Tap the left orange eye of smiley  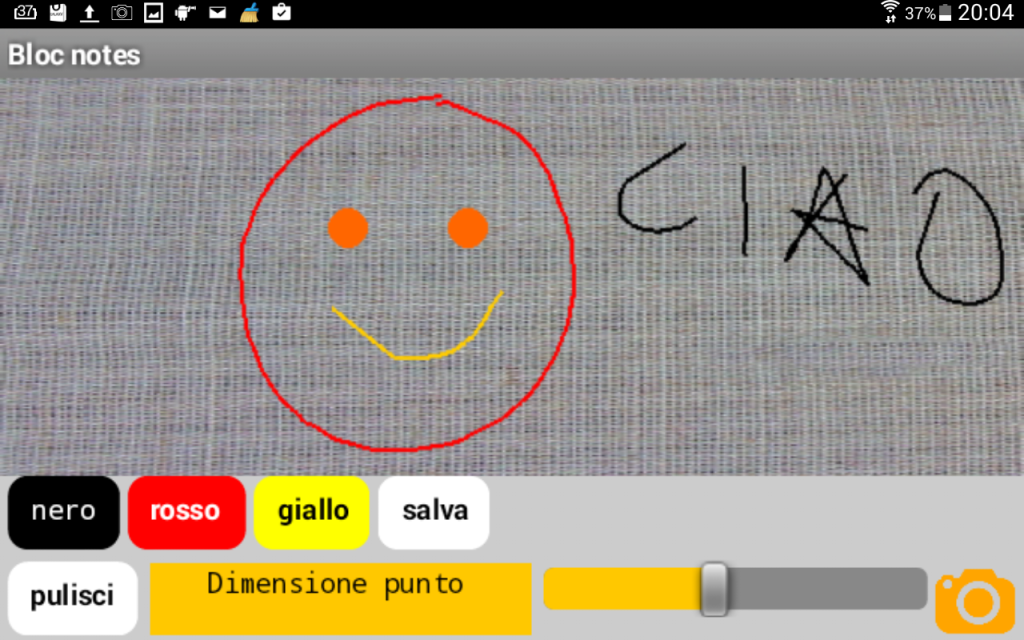coord(348,228)
